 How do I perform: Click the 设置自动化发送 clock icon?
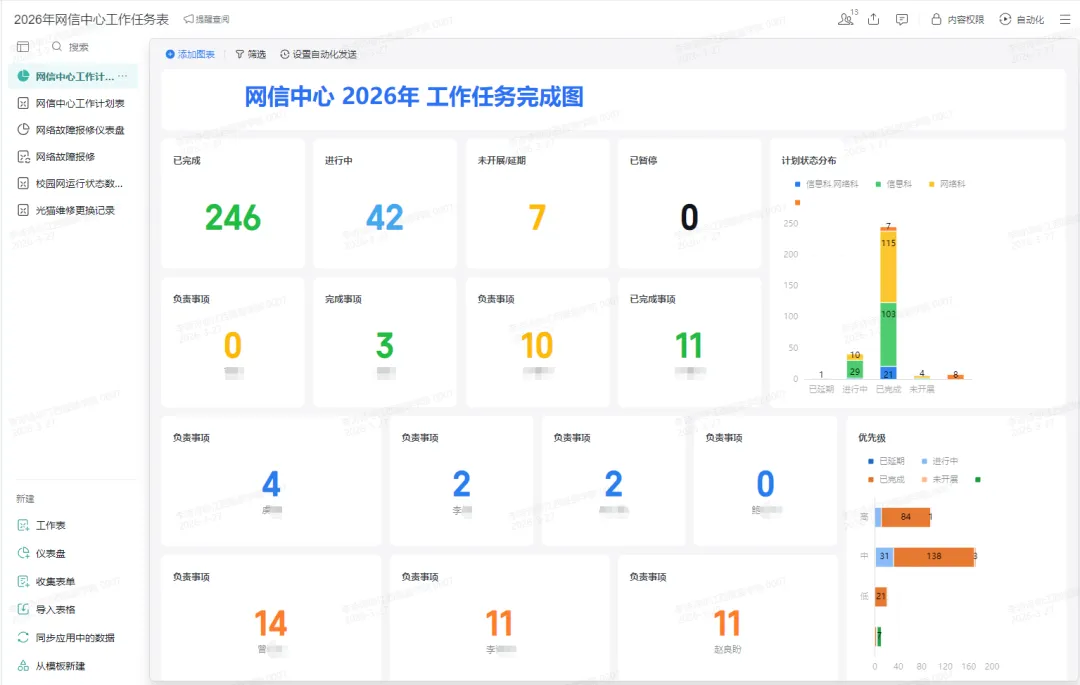(x=285, y=54)
